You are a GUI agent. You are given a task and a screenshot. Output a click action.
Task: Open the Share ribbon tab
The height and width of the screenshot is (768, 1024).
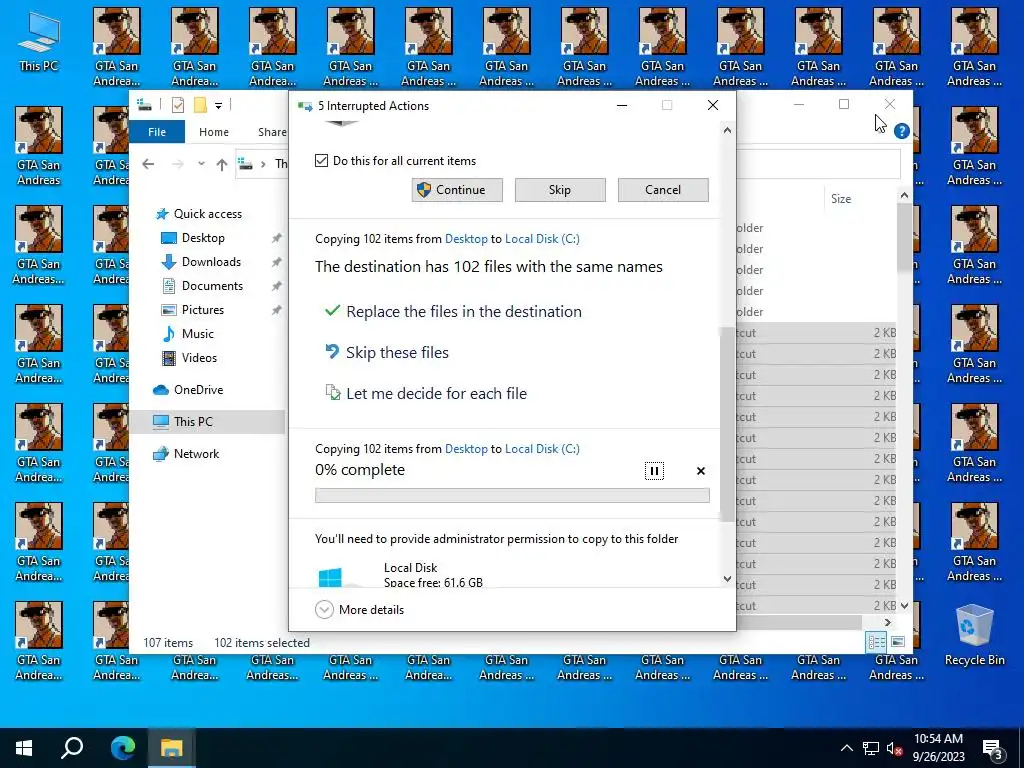pos(272,132)
